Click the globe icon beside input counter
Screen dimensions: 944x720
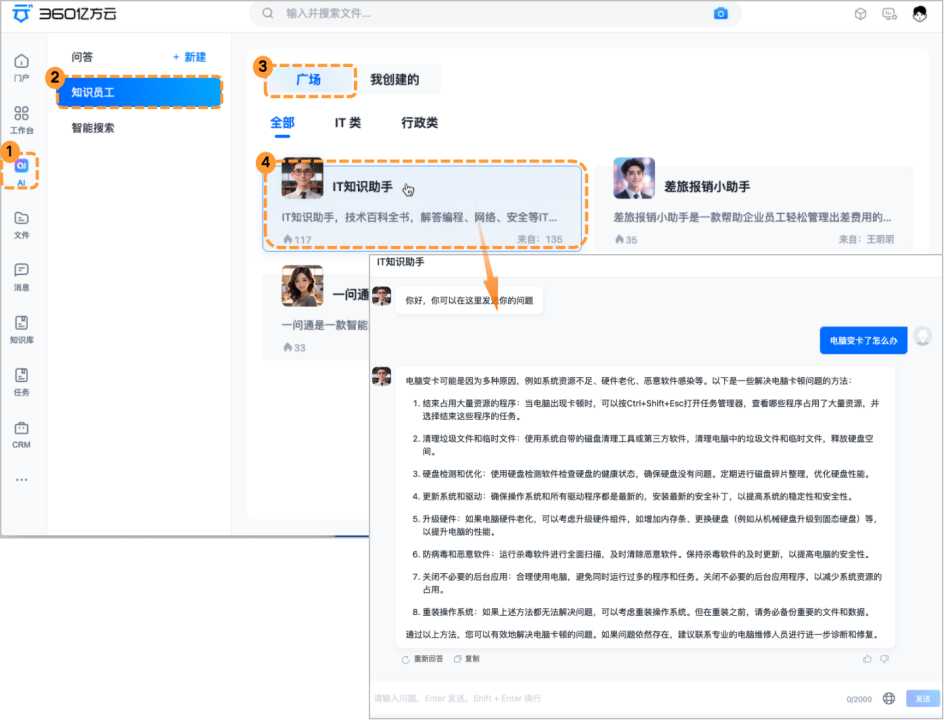(889, 698)
